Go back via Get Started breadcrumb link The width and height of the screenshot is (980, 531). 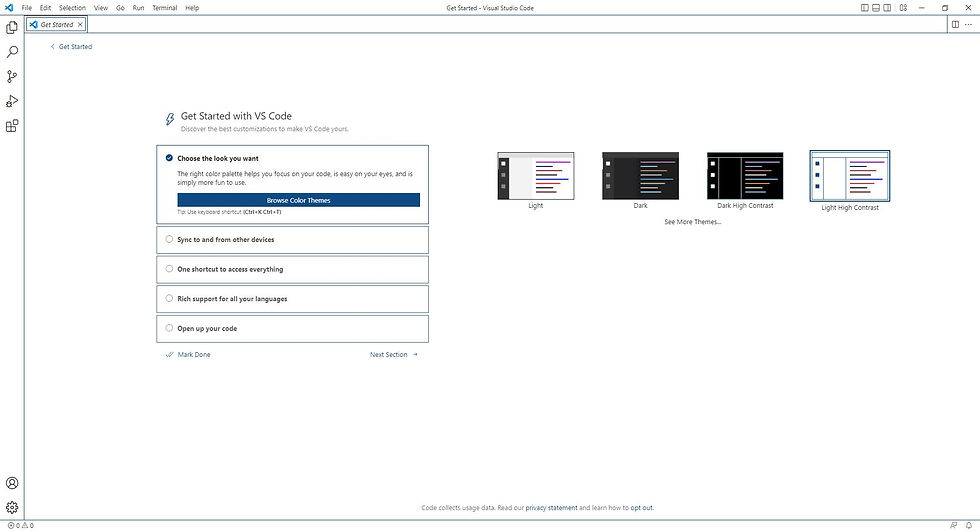(71, 46)
